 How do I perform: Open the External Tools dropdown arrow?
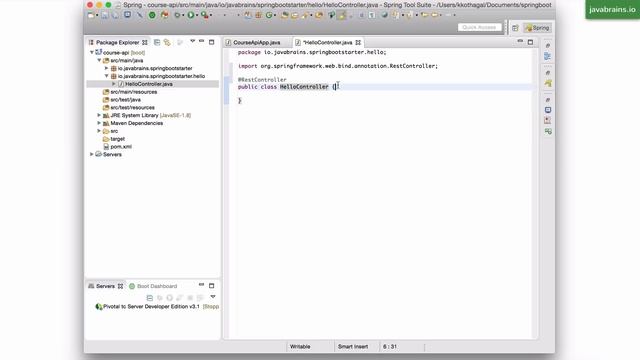pyautogui.click(x=211, y=16)
